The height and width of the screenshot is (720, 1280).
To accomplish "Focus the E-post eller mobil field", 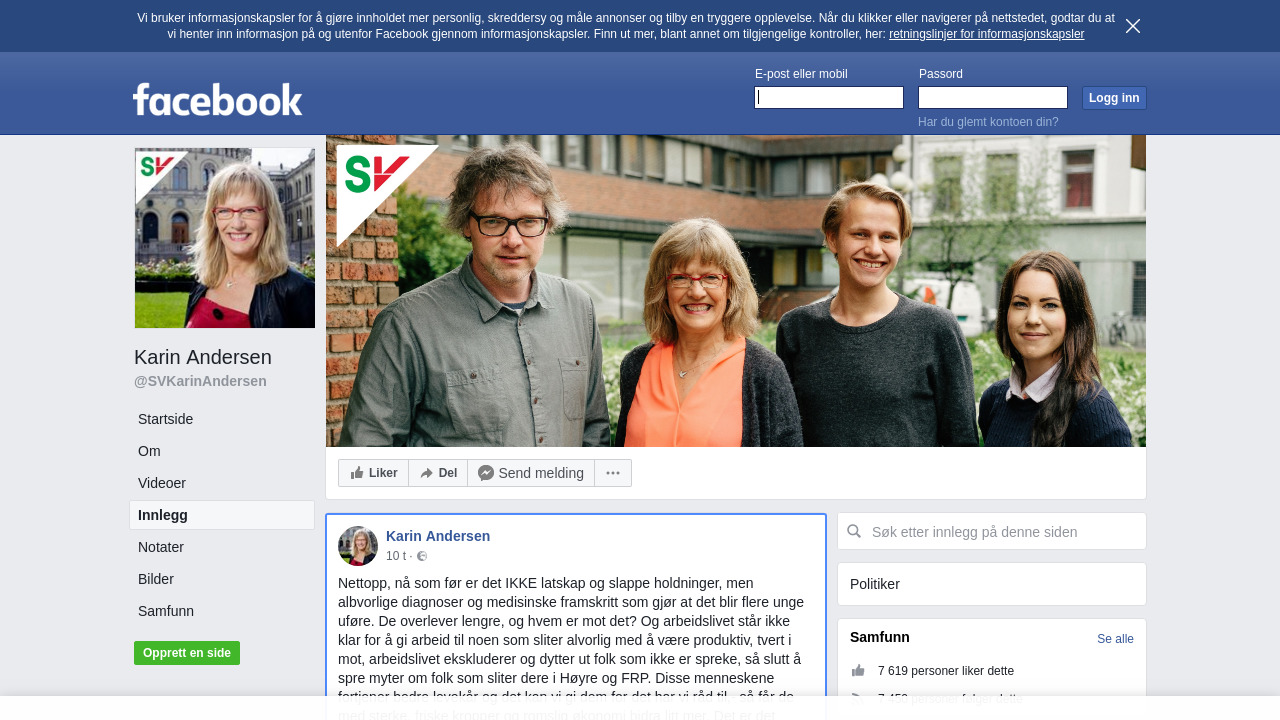I will pyautogui.click(x=829, y=97).
